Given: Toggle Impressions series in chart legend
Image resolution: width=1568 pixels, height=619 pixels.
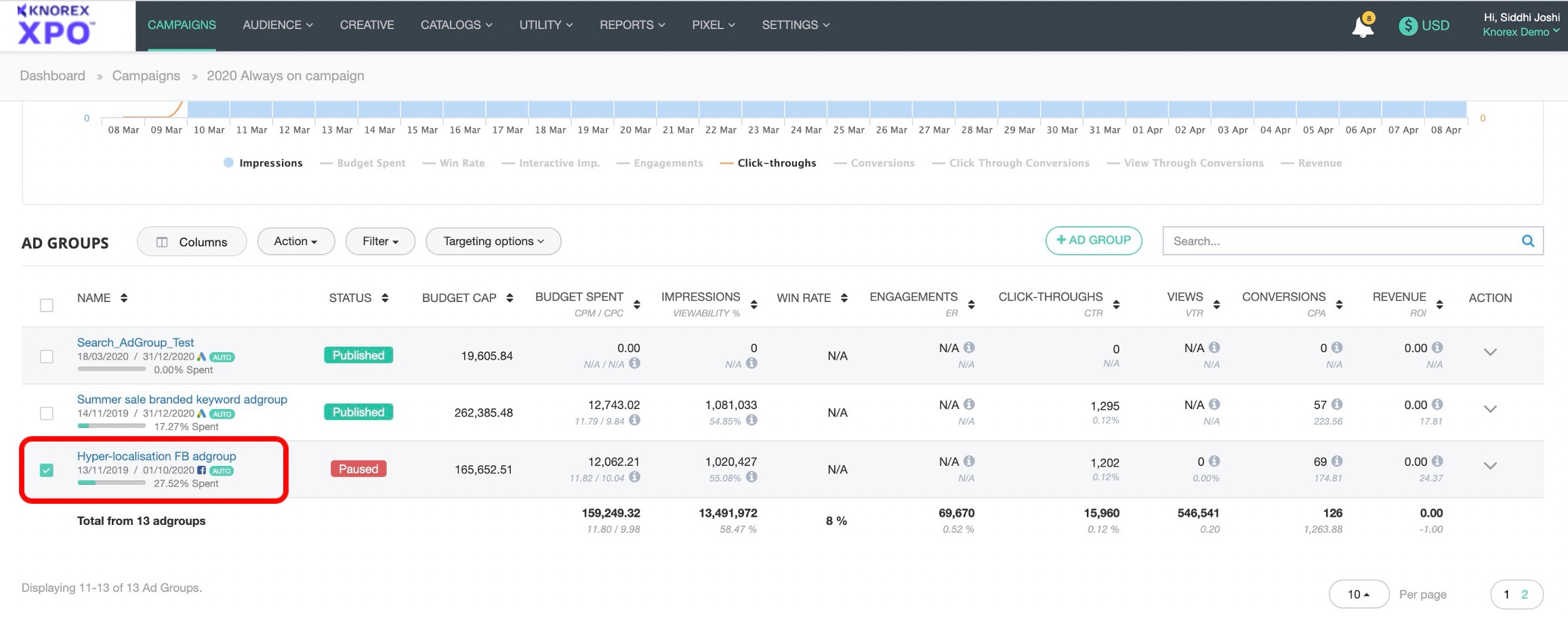Looking at the screenshot, I should tap(263, 163).
